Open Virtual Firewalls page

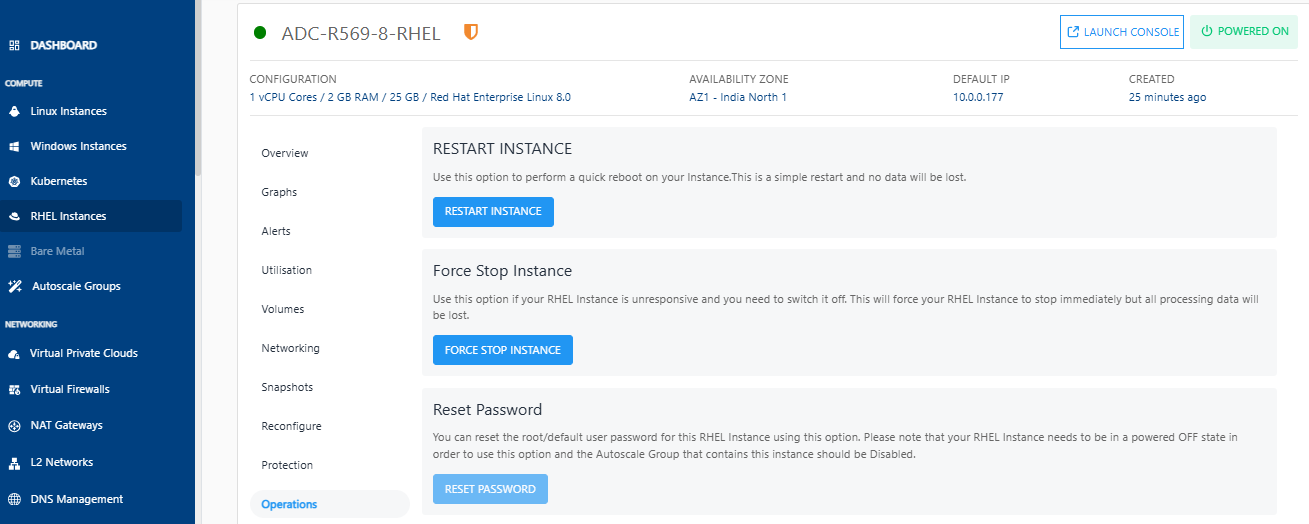[x=70, y=389]
